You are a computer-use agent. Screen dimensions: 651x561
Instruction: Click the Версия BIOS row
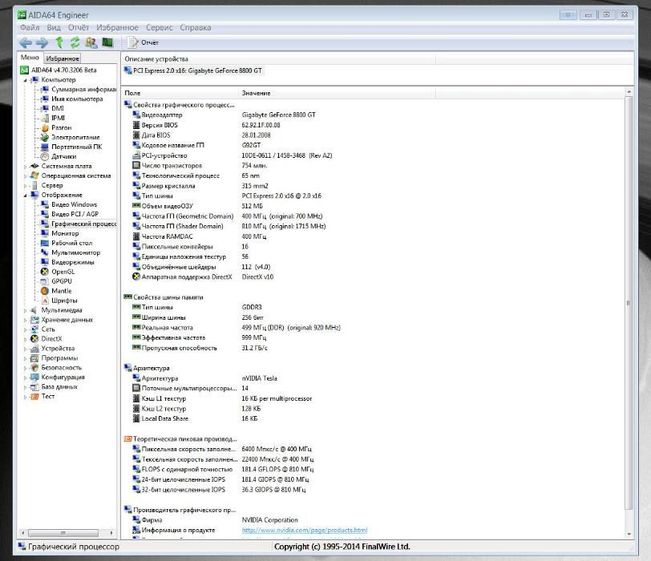206,125
